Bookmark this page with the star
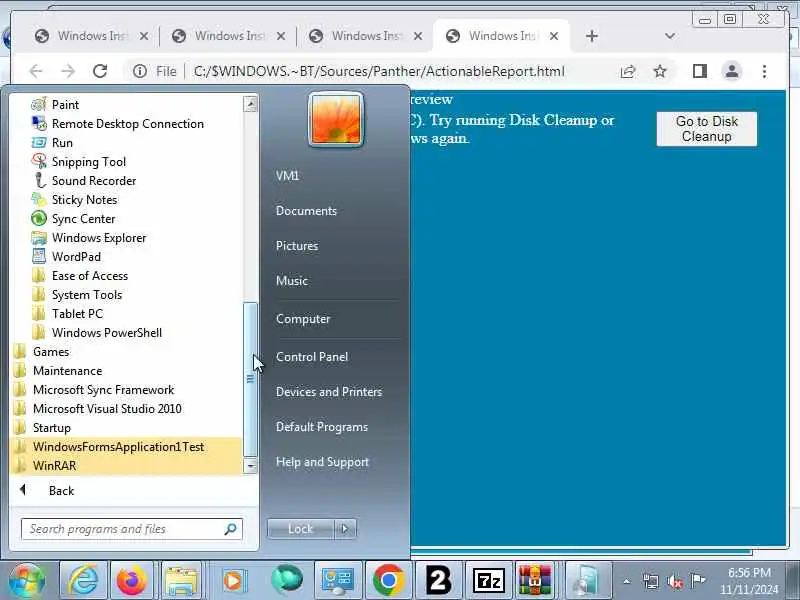 [x=660, y=71]
